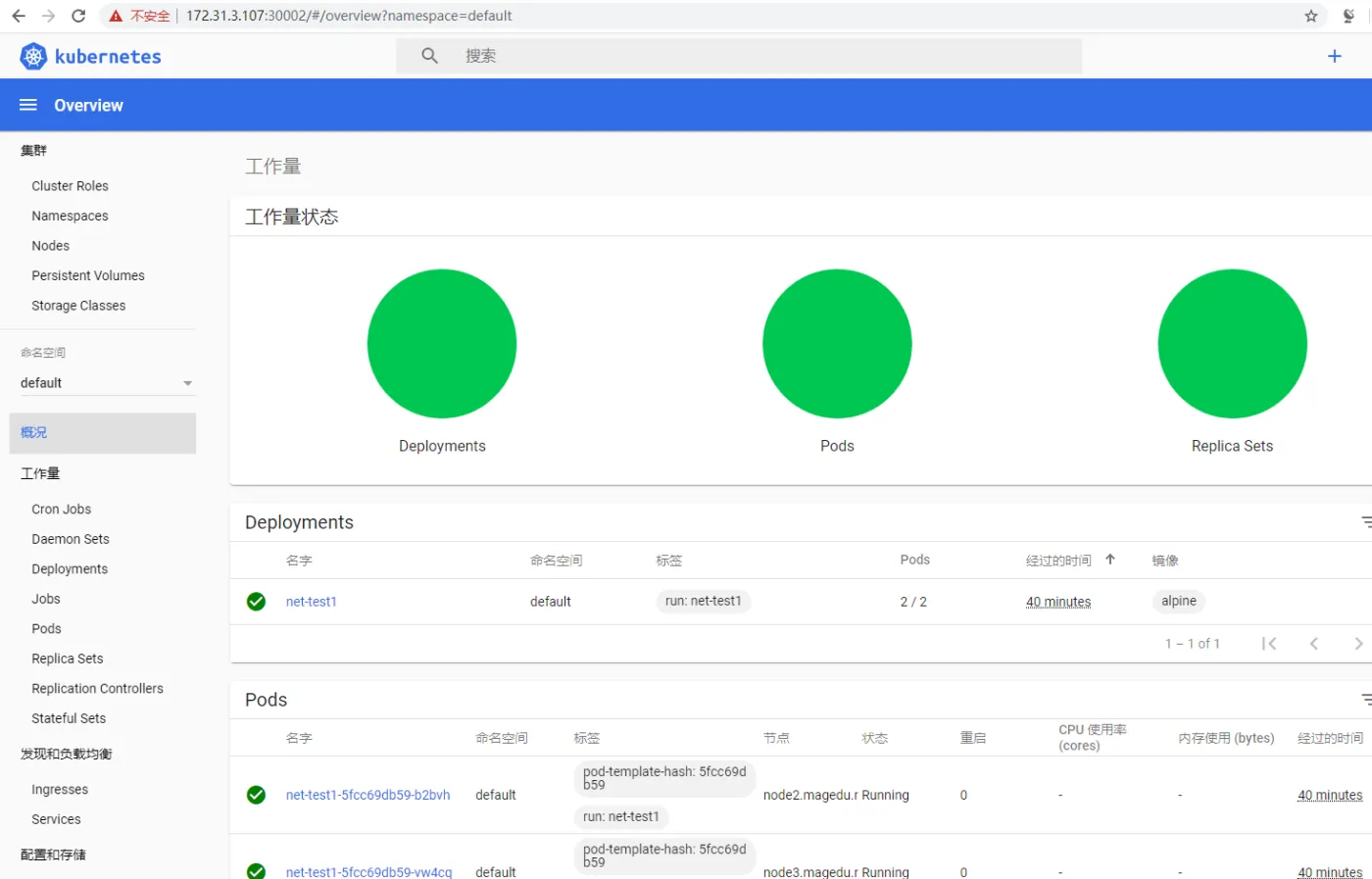The image size is (1372, 879).
Task: Click status check for pod net-test1-5fcc69db59-b2bvh
Action: [256, 795]
